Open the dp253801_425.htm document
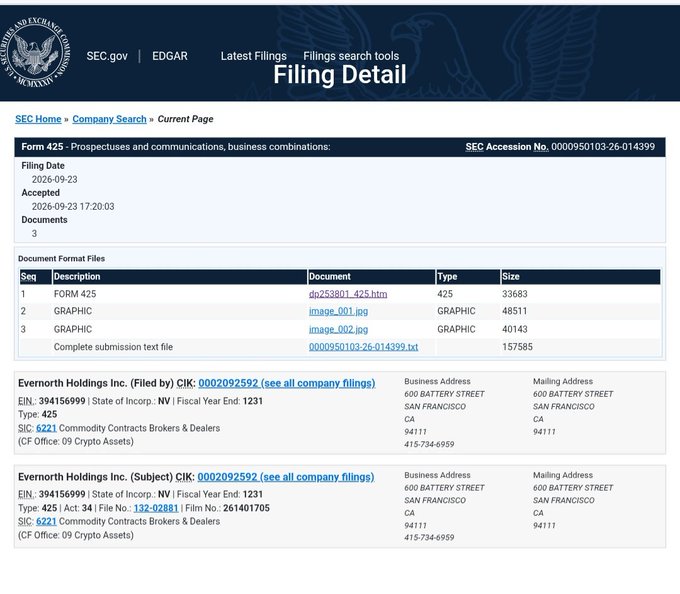The image size is (680, 594). point(348,294)
